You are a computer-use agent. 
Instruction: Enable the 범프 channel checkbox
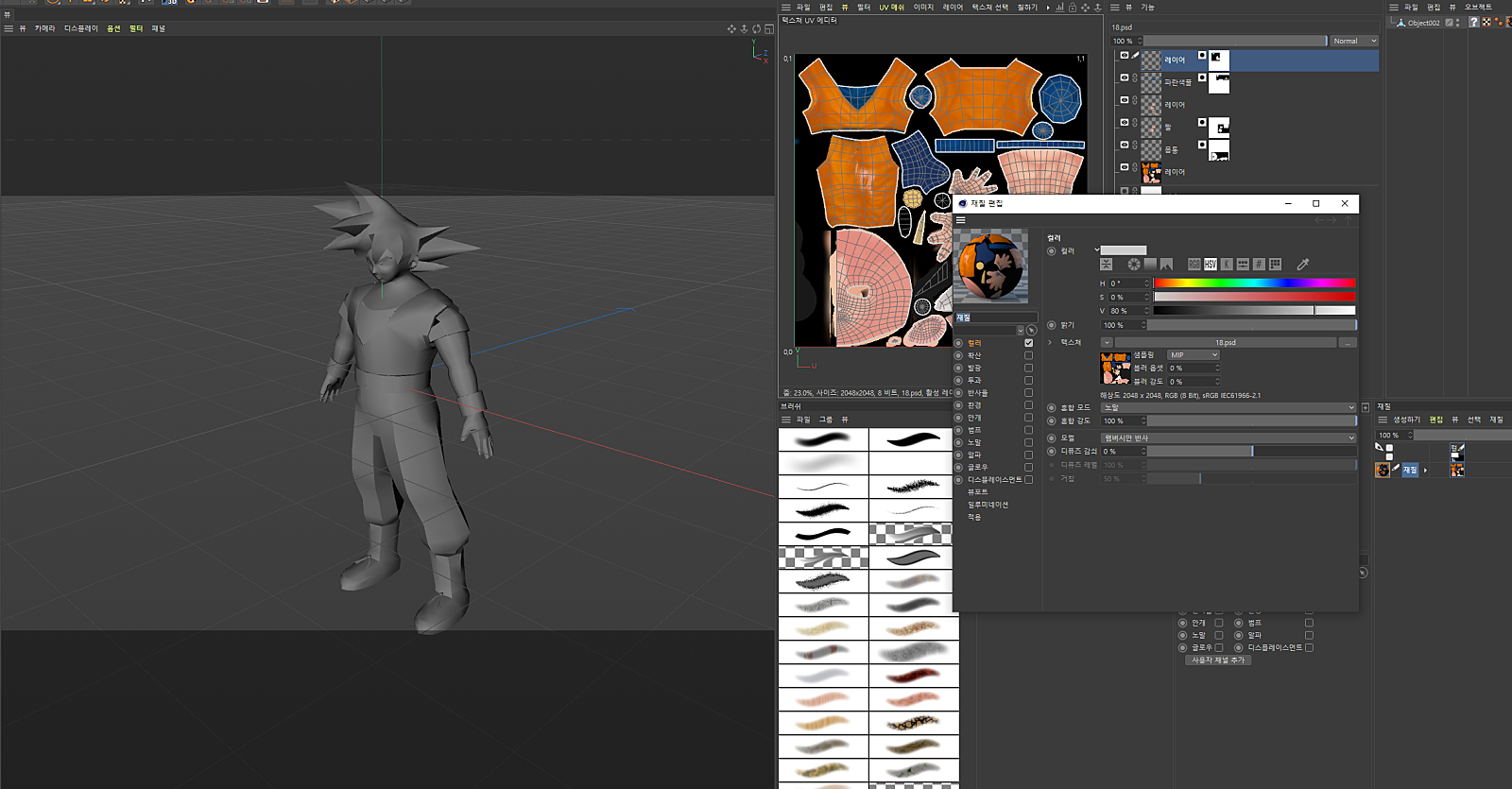tap(1028, 430)
